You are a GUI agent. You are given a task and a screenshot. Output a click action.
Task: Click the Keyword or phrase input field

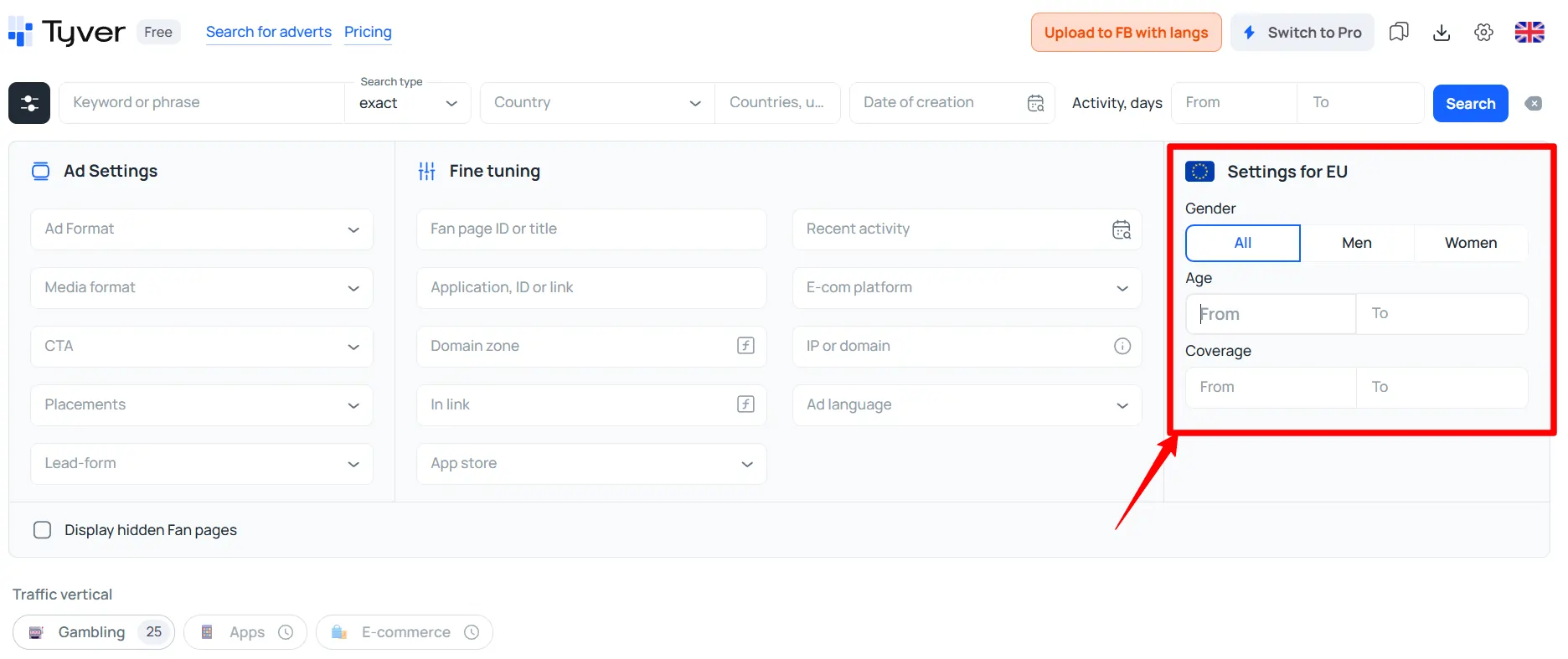(x=201, y=103)
